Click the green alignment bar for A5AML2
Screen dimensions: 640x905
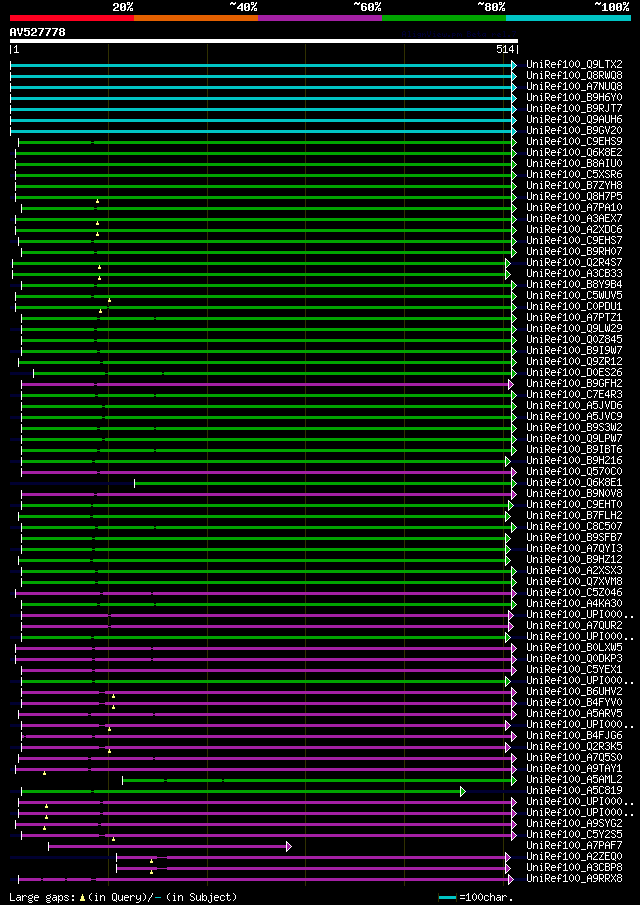coord(317,780)
